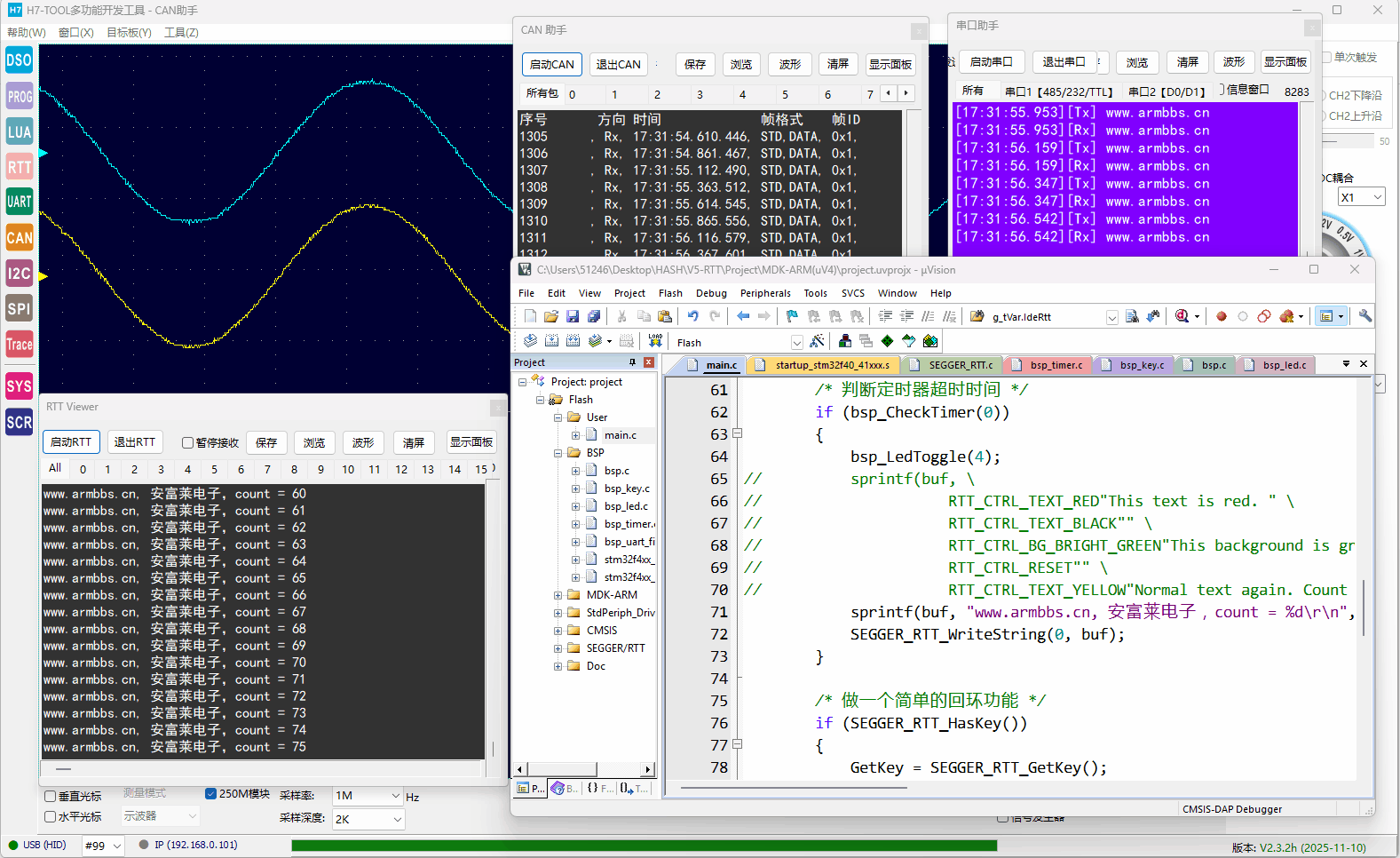Click the 启动CAN button
Screen dimensions: 1400x858
point(551,65)
